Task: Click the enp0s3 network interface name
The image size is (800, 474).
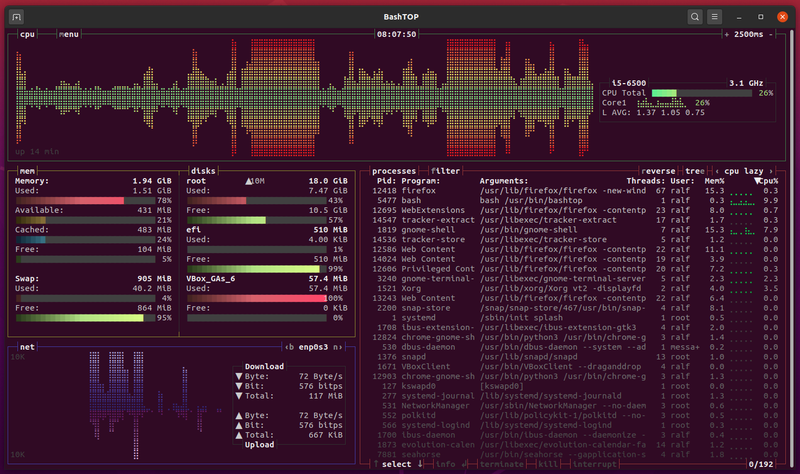Action: point(313,347)
